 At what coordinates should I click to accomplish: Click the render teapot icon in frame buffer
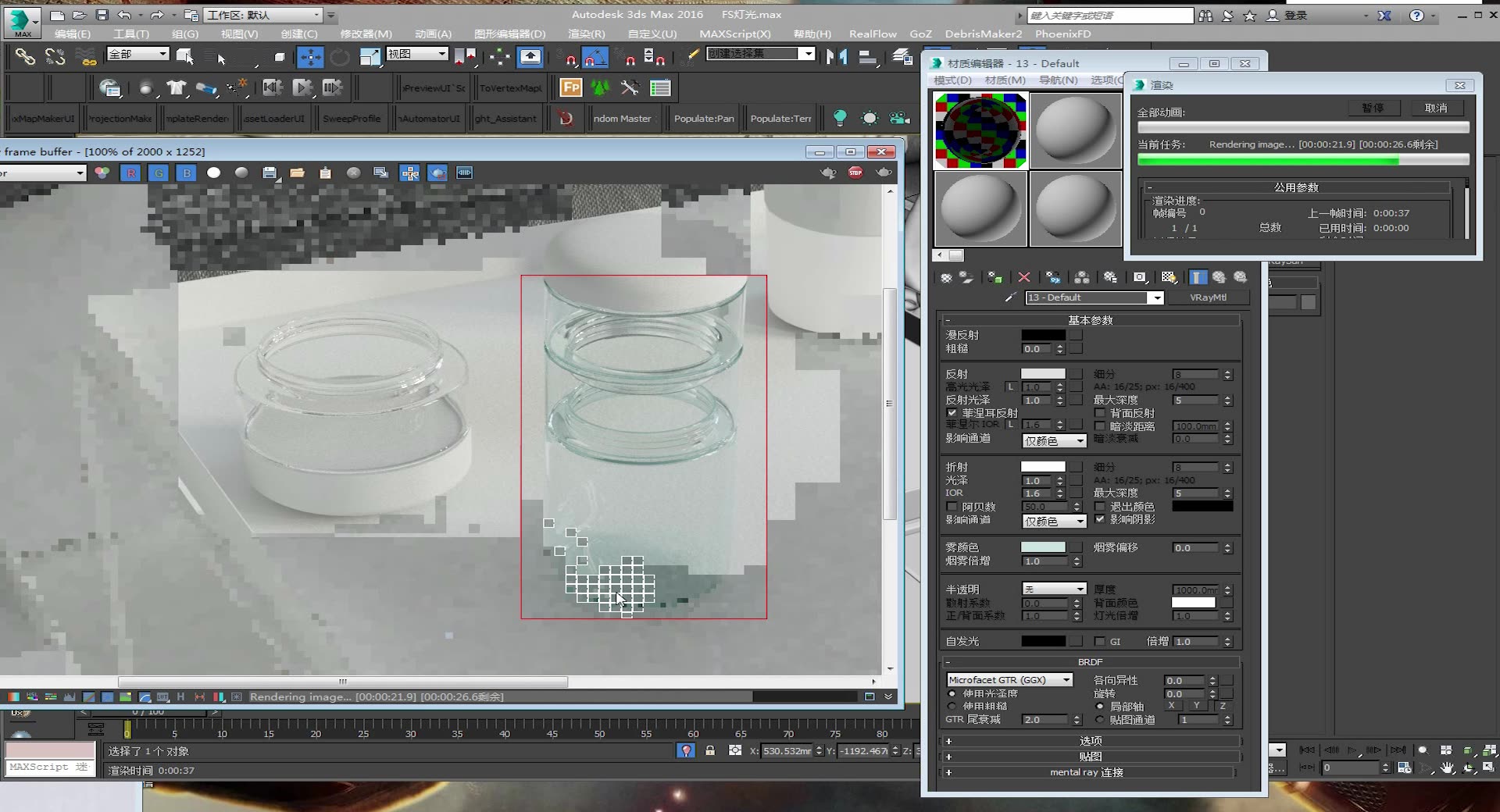pos(884,173)
